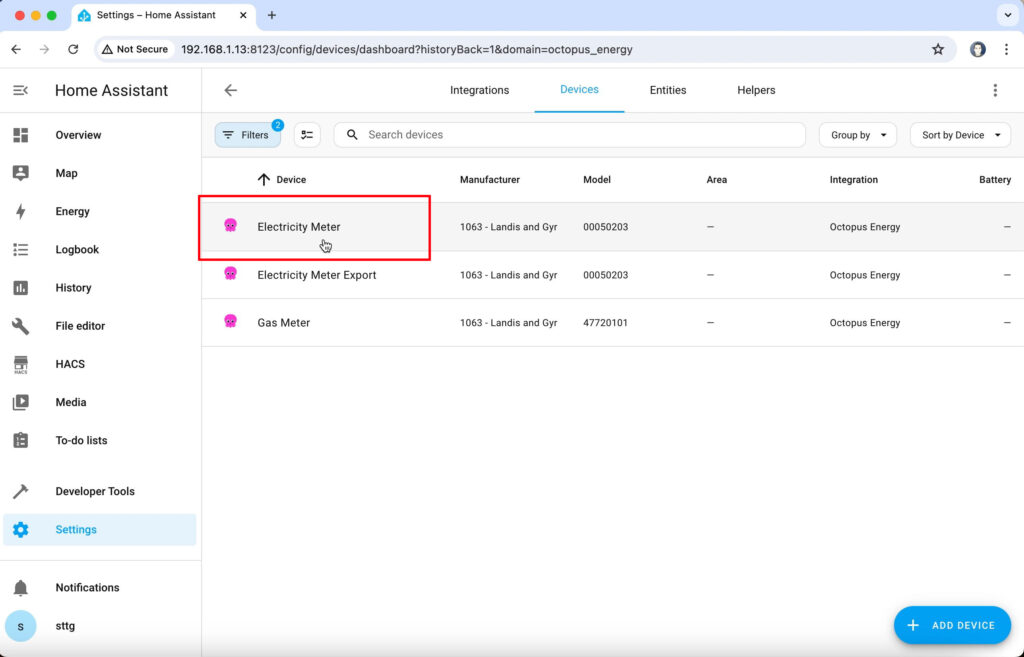The image size is (1024, 657).
Task: Click the browser address bar URL
Action: [x=406, y=50]
